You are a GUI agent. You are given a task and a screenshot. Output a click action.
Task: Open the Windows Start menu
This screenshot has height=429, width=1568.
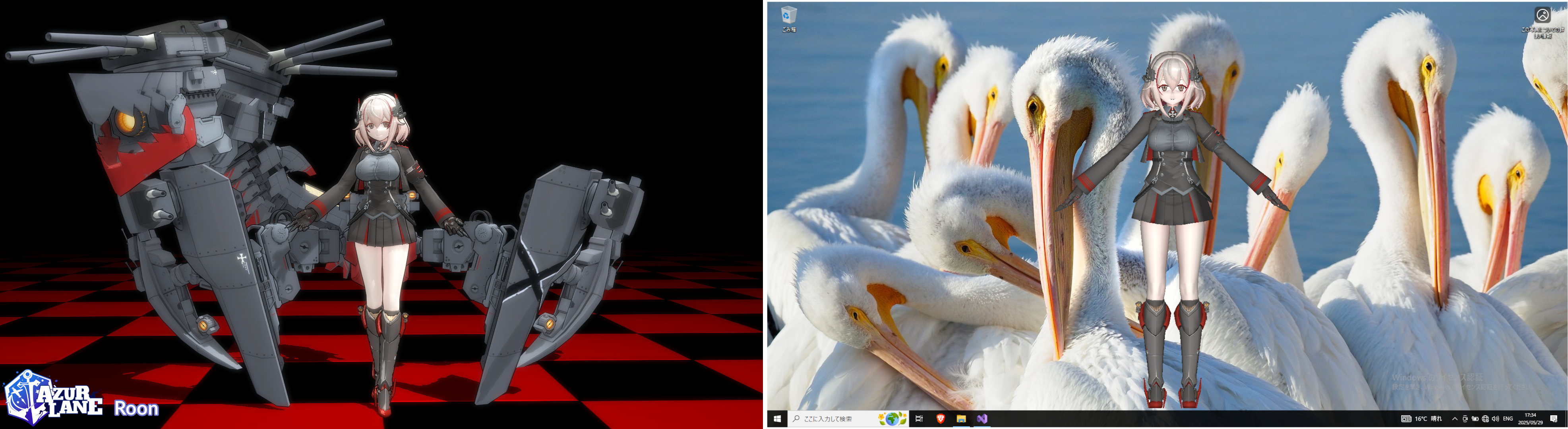[x=777, y=419]
